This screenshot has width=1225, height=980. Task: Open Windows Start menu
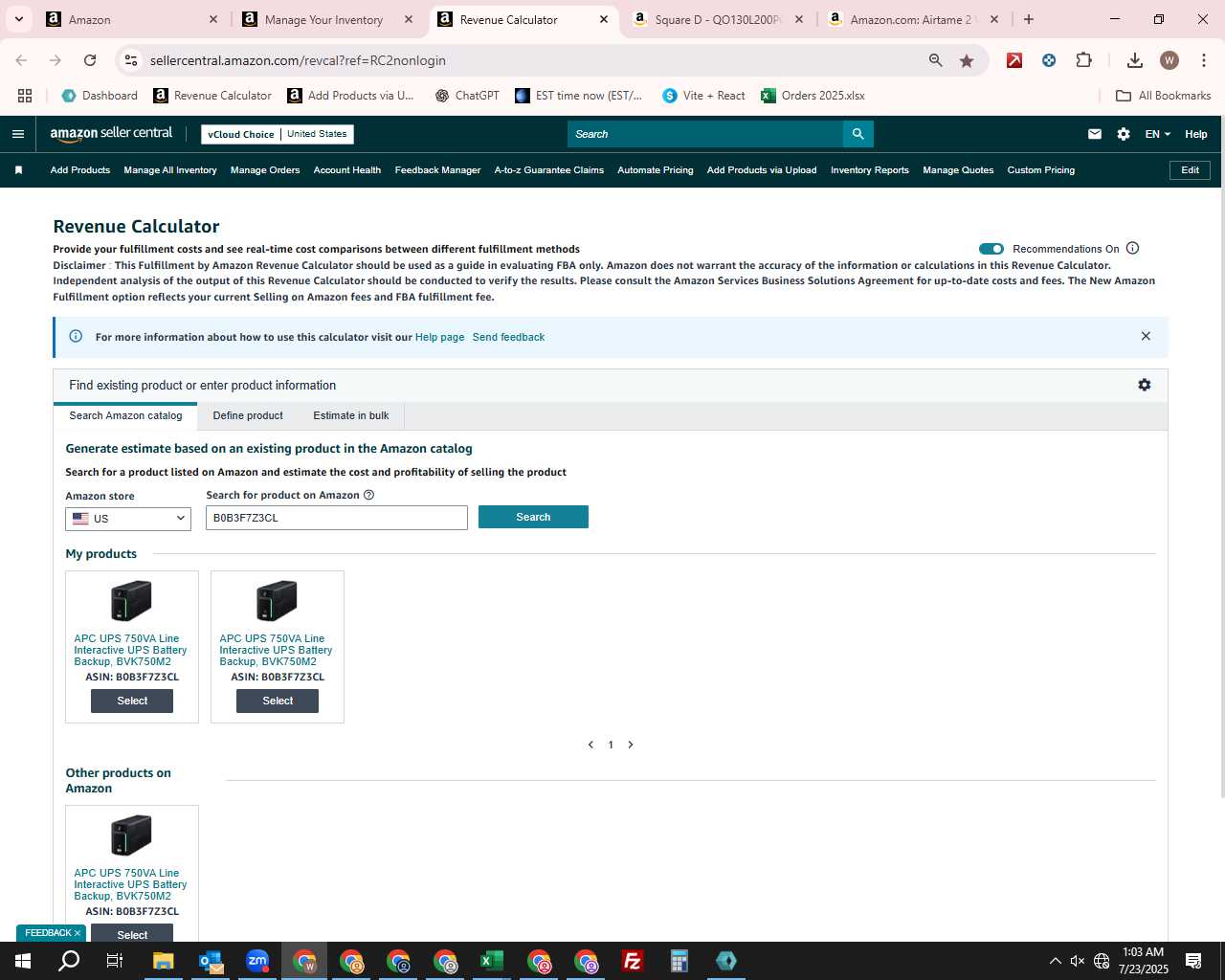[23, 961]
